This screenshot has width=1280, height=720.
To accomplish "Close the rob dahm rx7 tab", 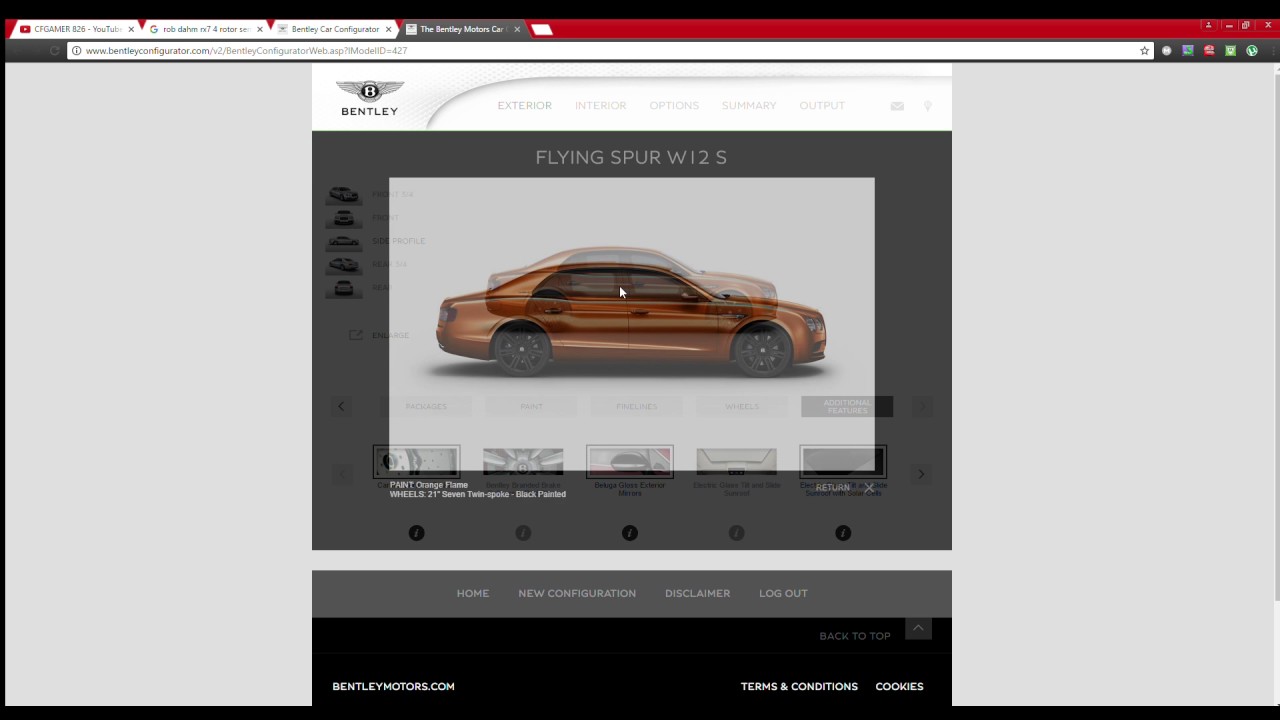I will (x=260, y=29).
